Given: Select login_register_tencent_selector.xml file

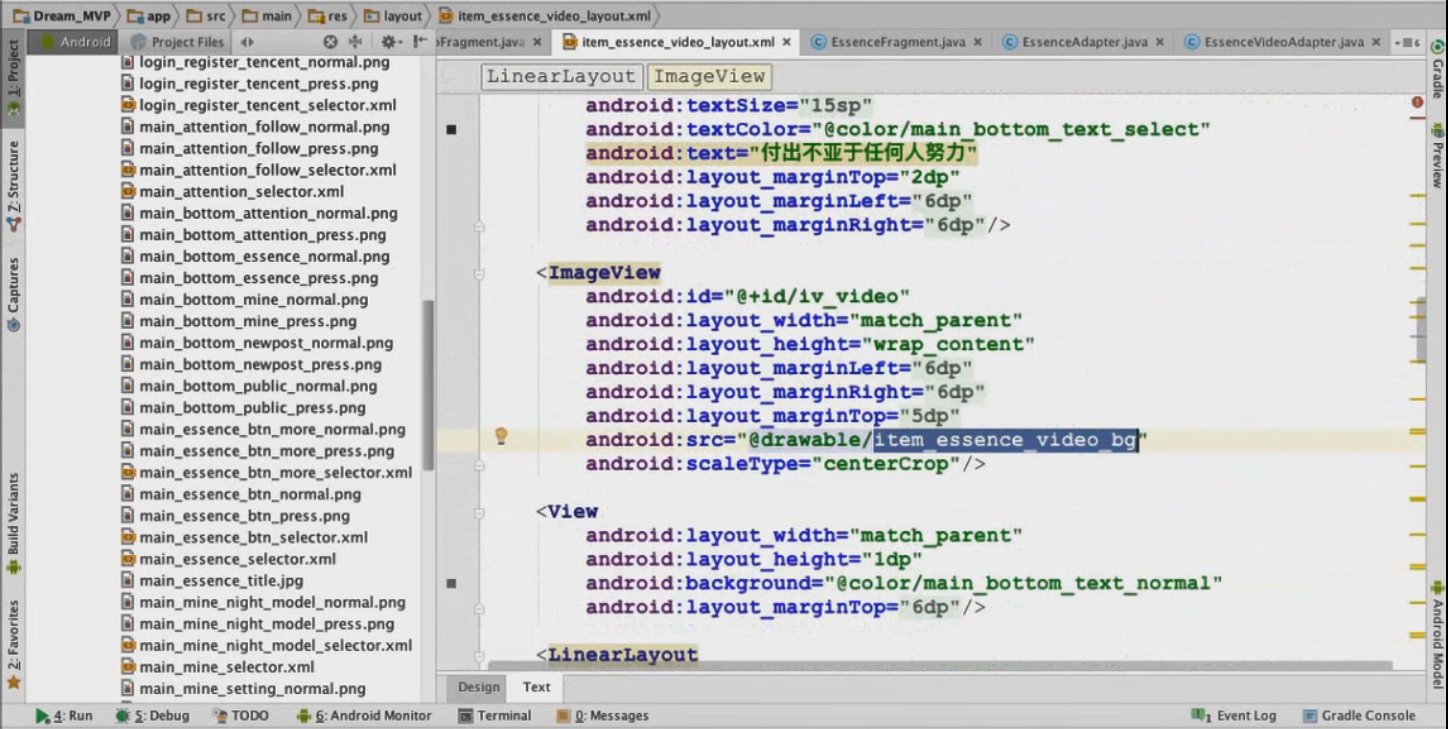Looking at the screenshot, I should point(259,105).
